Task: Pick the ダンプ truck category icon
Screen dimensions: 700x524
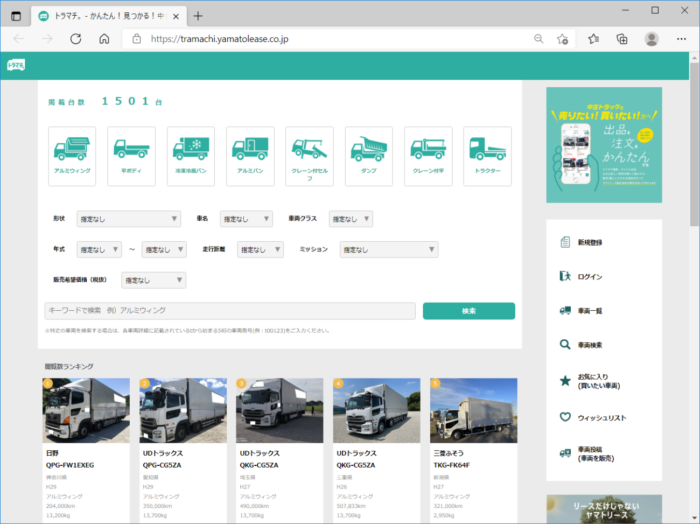Action: (369, 156)
